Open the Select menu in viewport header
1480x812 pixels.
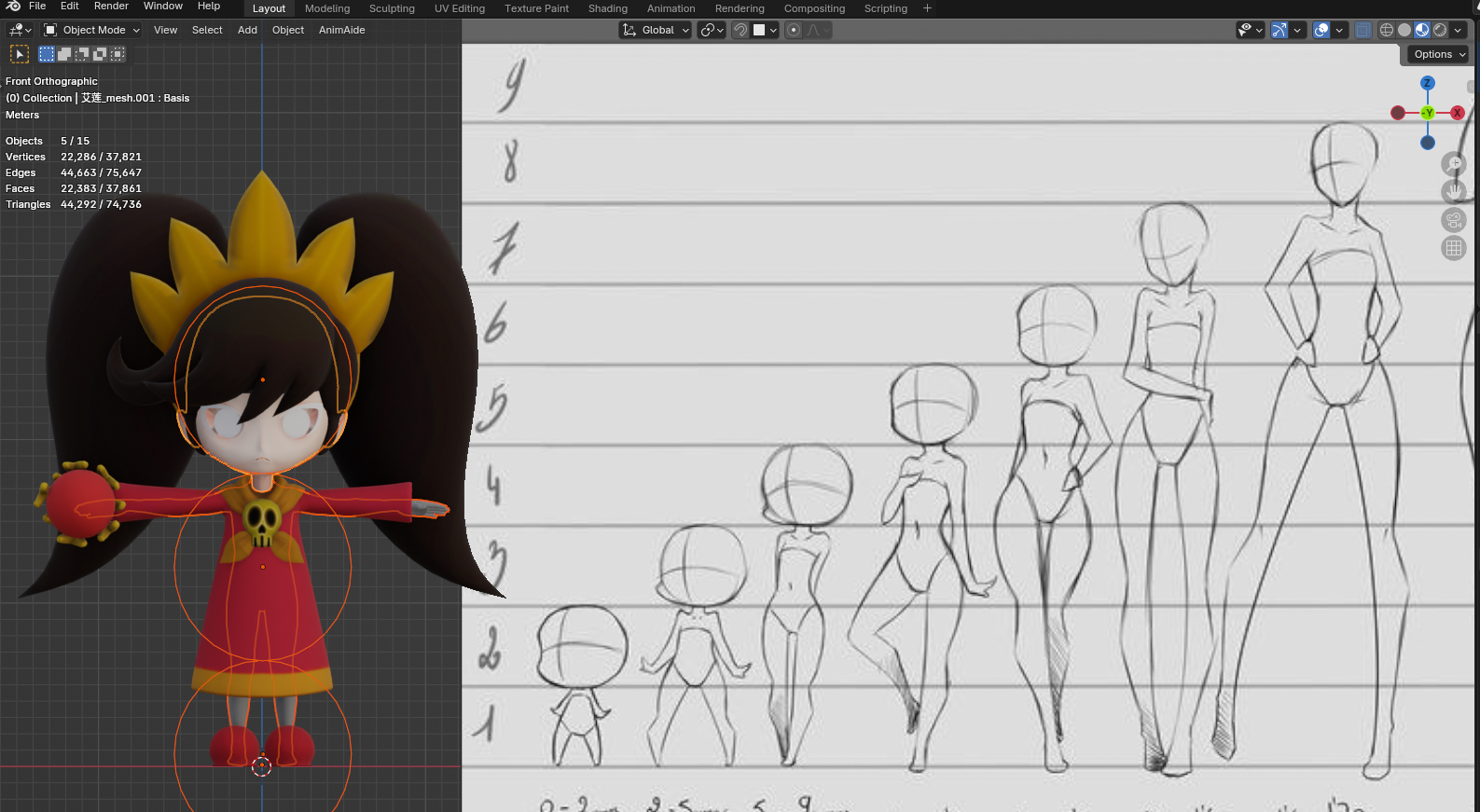click(x=207, y=30)
